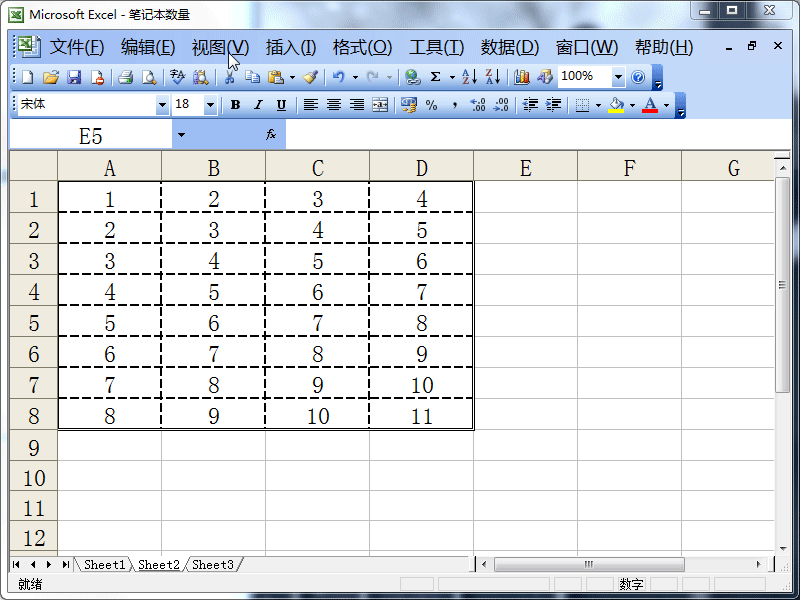The width and height of the screenshot is (800, 600).
Task: Select row 9 header
Action: (34, 447)
